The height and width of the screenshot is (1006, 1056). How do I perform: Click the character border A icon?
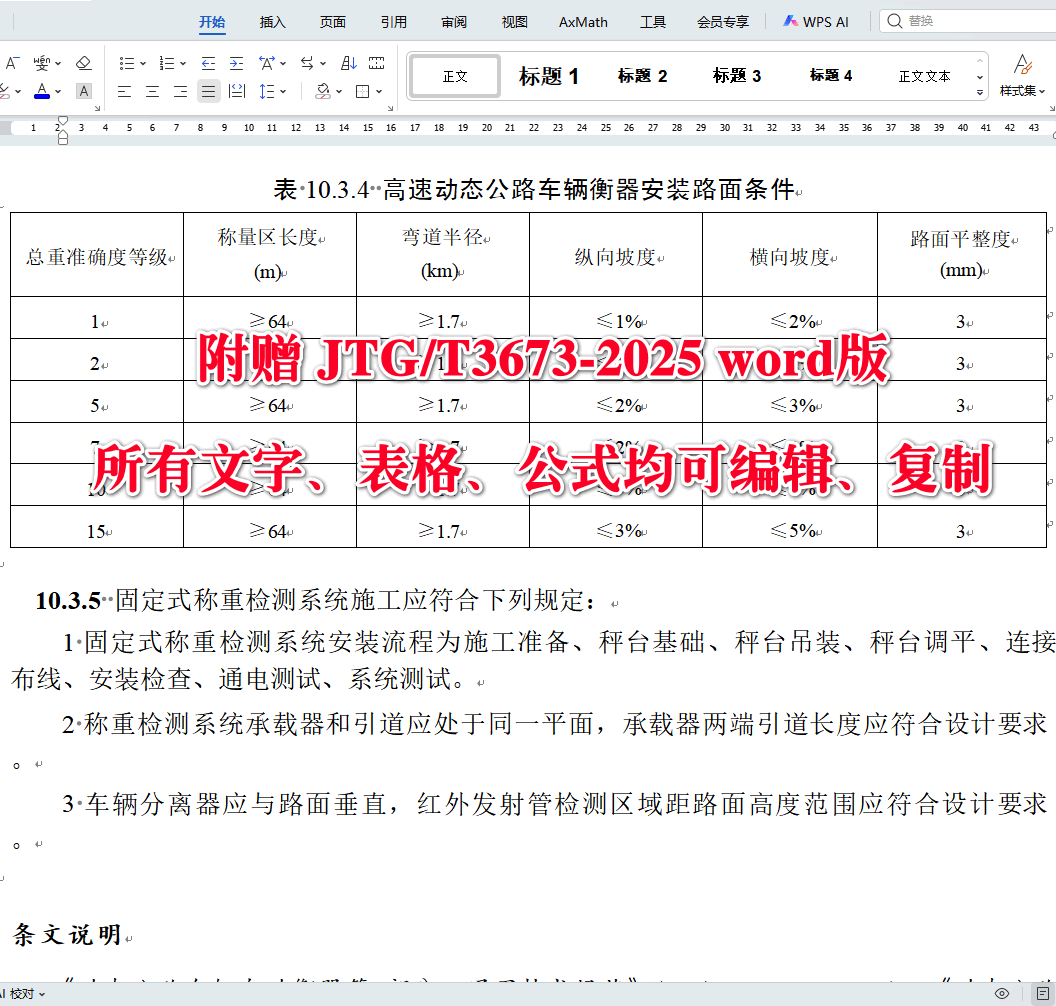(84, 91)
